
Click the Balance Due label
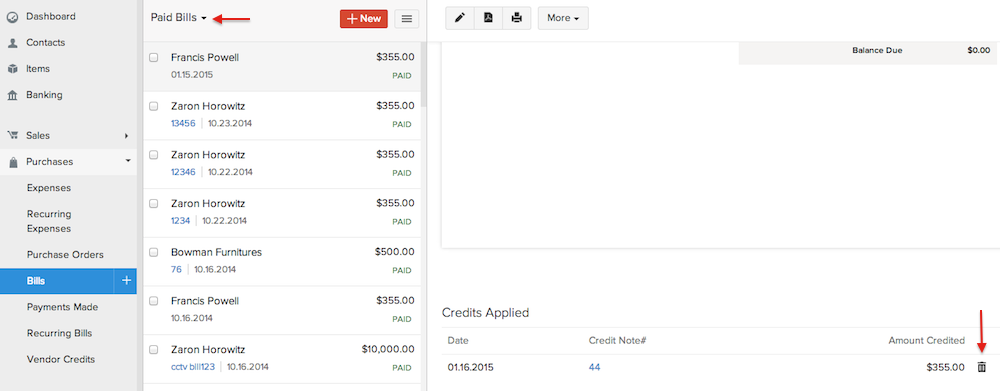pos(877,50)
